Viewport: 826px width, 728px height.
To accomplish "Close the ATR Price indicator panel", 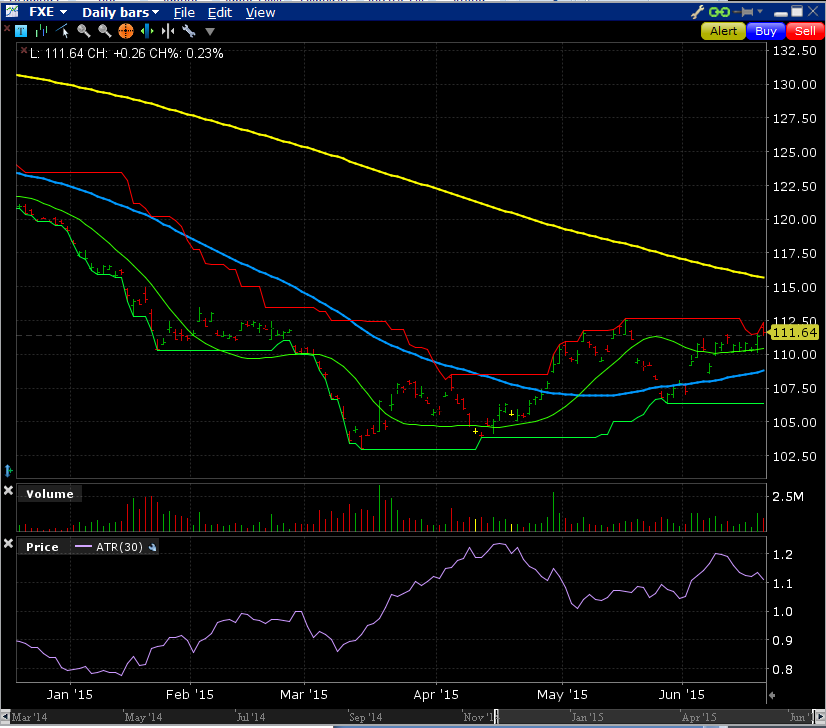I will coord(9,544).
